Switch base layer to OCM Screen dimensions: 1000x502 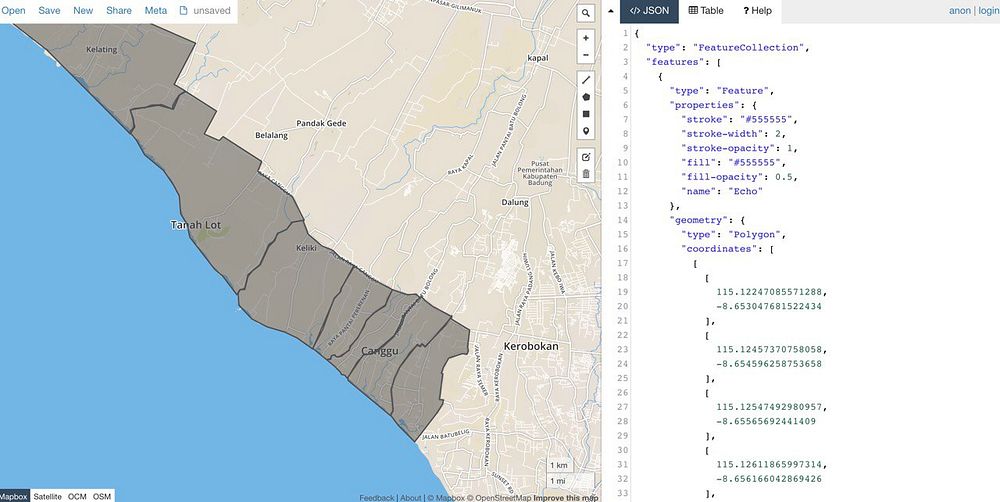click(x=77, y=496)
